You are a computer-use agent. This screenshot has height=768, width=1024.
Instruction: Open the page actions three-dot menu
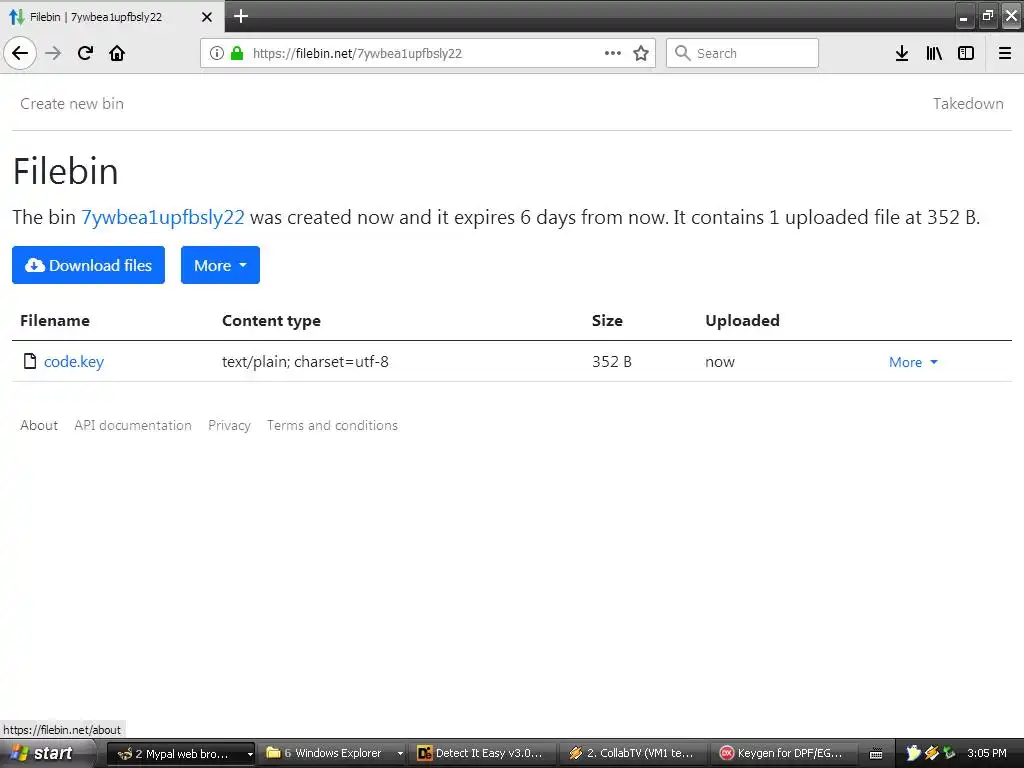point(613,53)
